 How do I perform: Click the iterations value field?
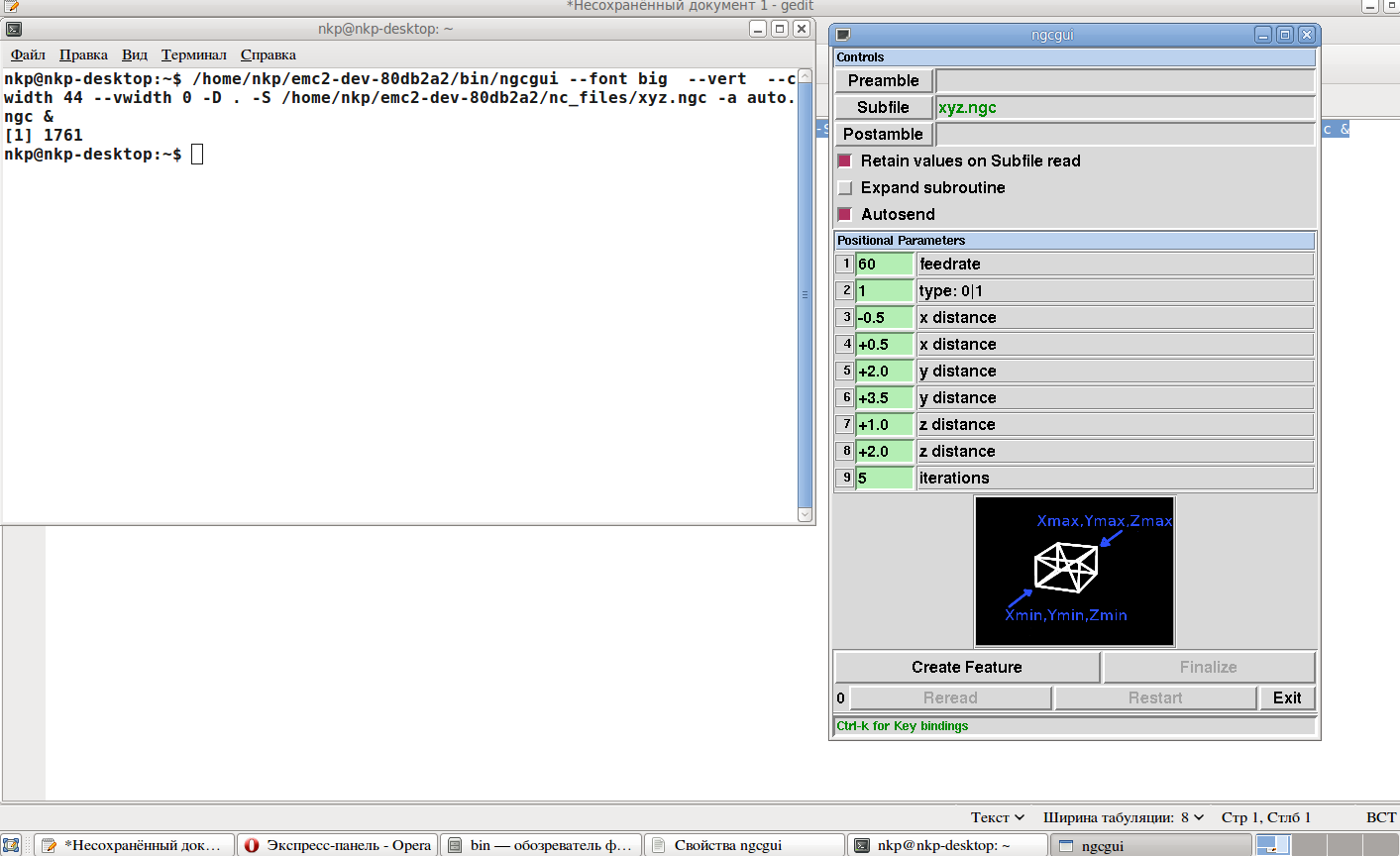point(884,478)
